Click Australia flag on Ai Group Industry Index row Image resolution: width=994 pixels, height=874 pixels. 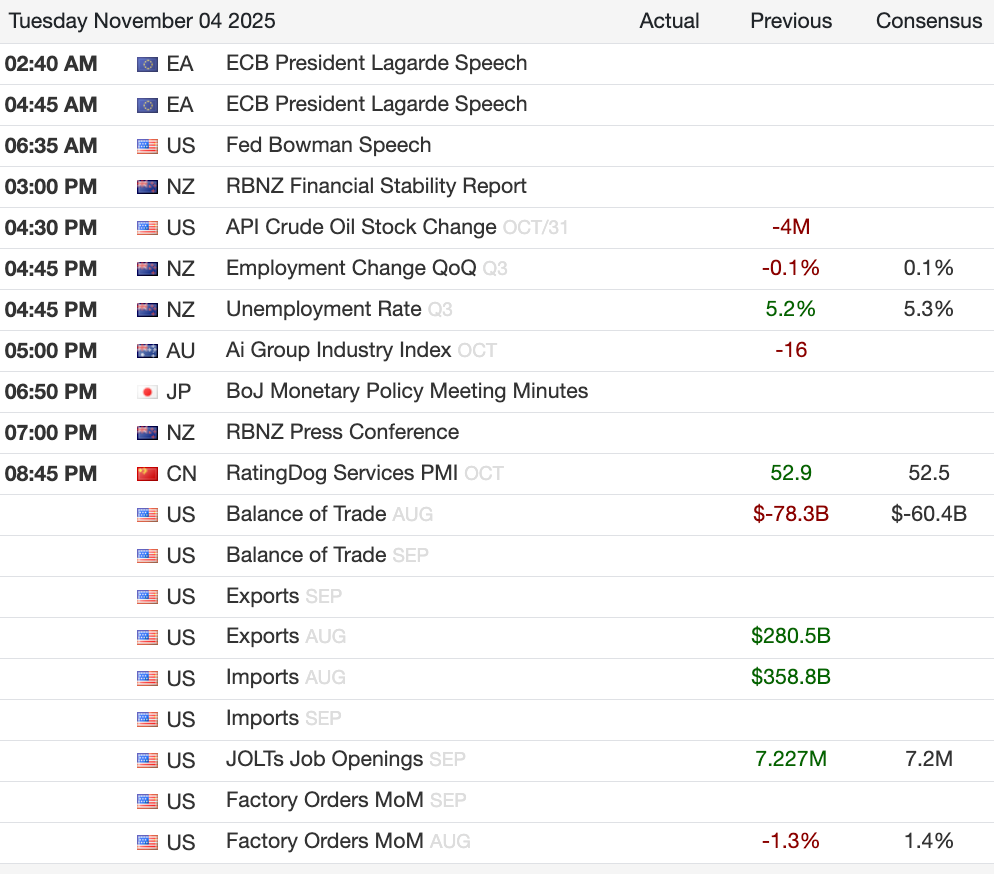[x=147, y=350]
